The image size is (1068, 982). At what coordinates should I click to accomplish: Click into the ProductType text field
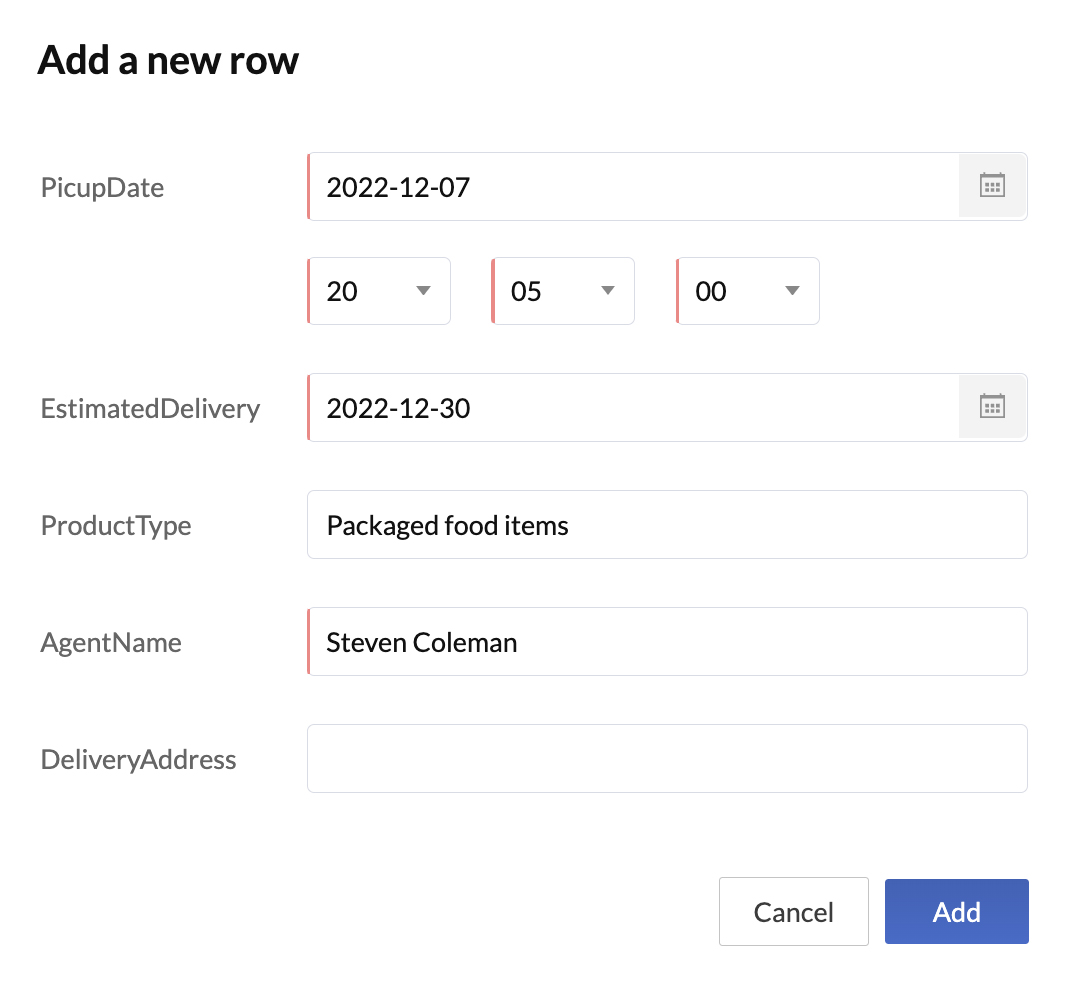point(666,525)
